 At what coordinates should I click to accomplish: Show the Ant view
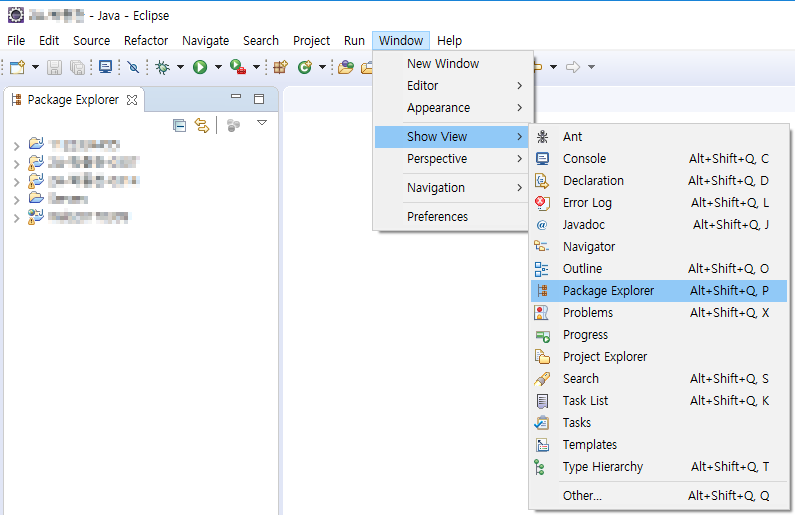(x=659, y=137)
